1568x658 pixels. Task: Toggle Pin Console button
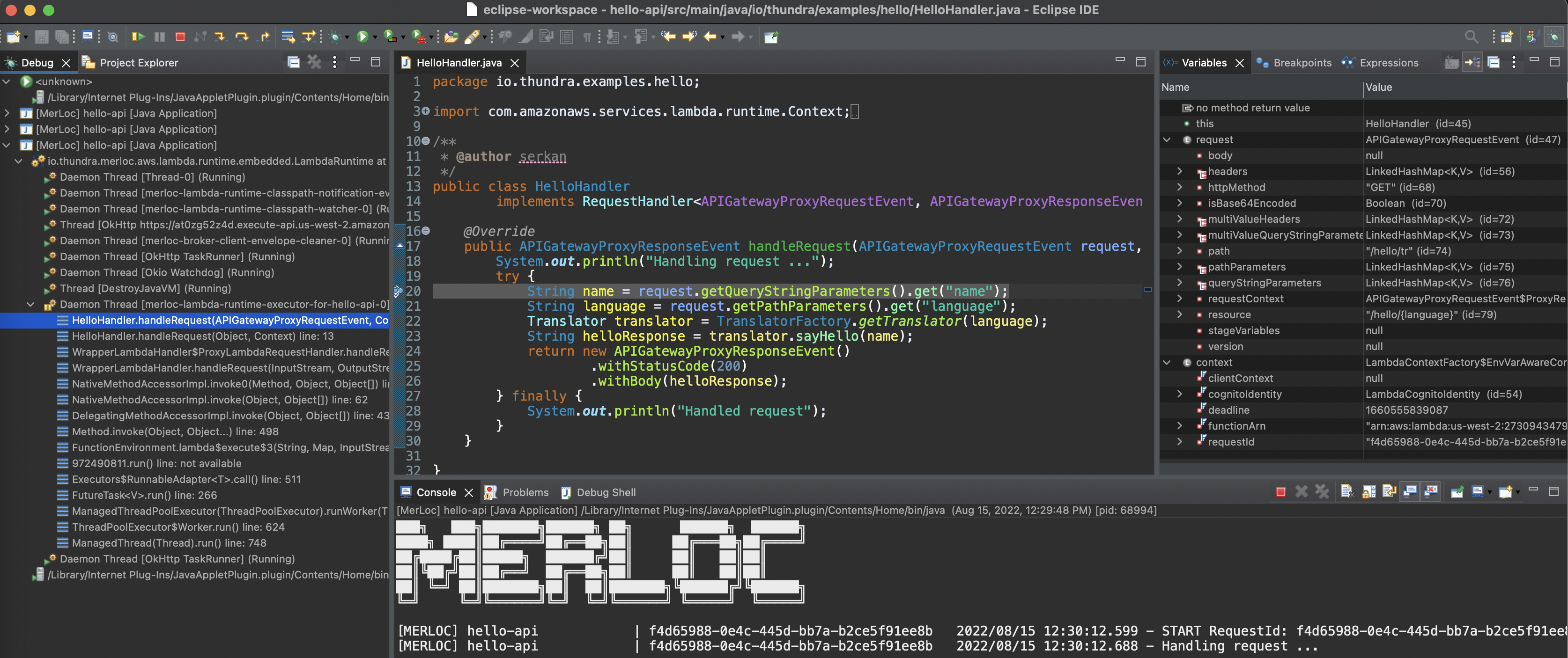1457,491
